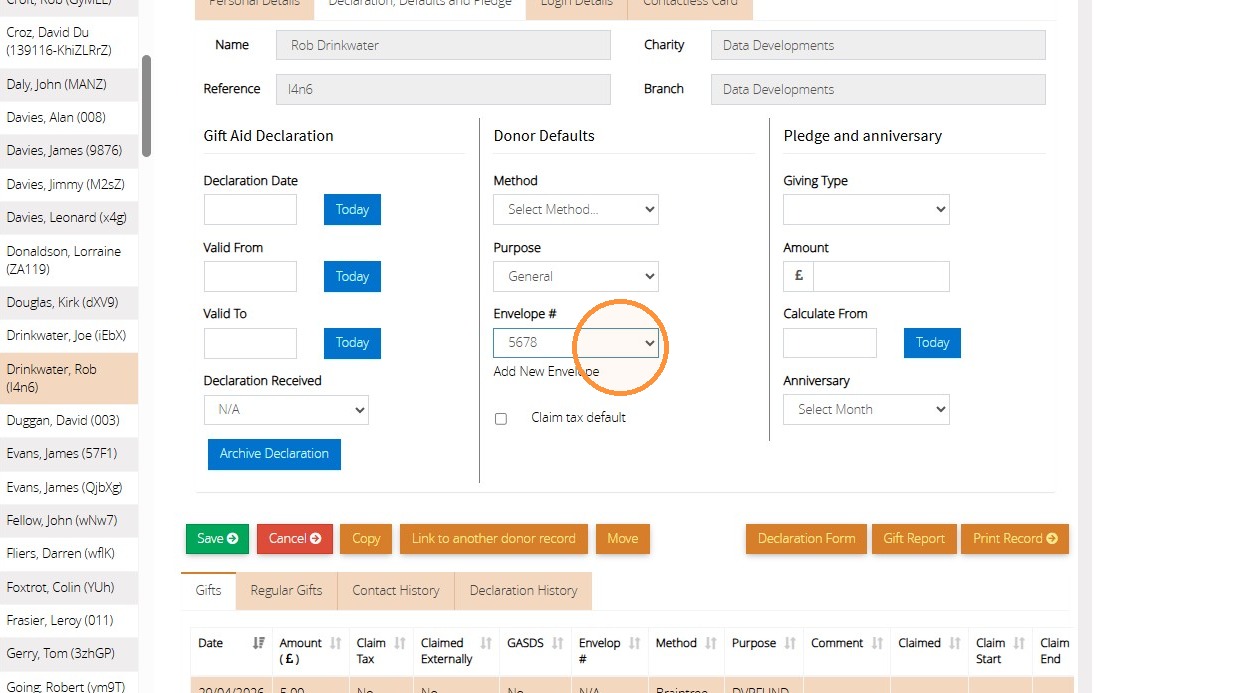Click the green Save button
The image size is (1239, 693).
217,538
